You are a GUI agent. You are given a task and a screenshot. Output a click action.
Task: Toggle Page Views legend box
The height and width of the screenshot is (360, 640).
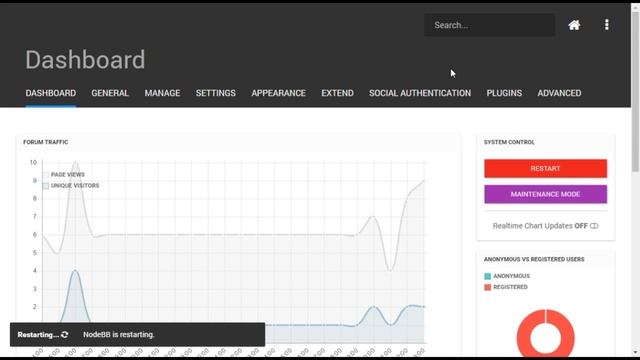click(x=46, y=175)
